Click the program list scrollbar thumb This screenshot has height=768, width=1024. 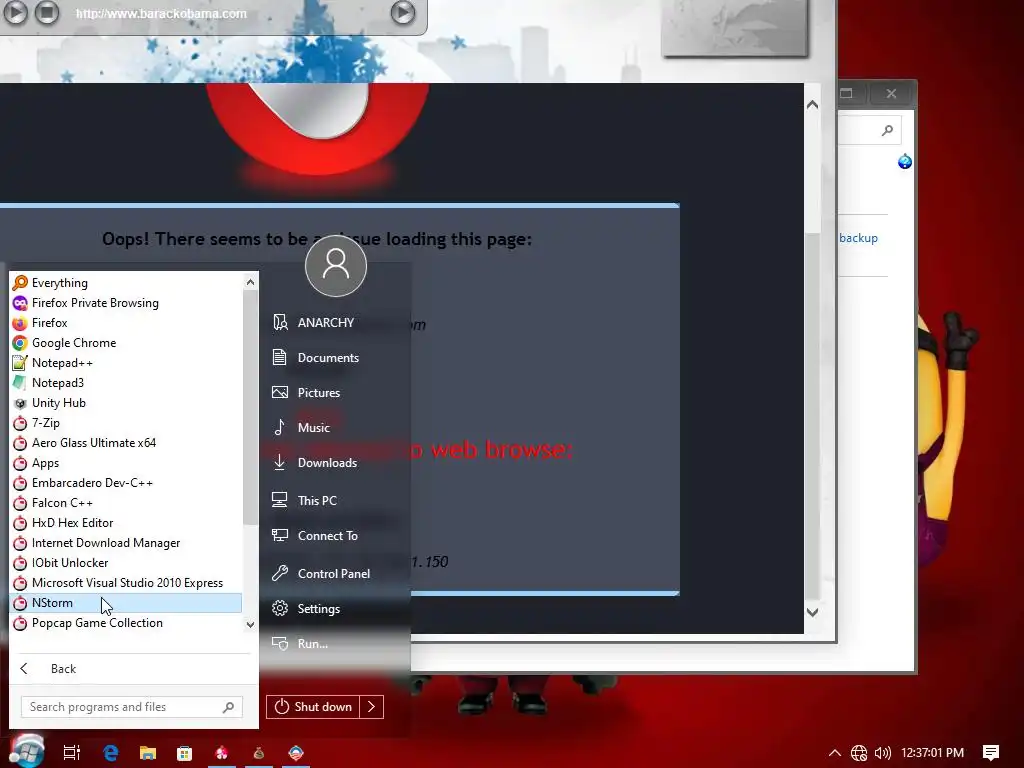click(x=250, y=408)
